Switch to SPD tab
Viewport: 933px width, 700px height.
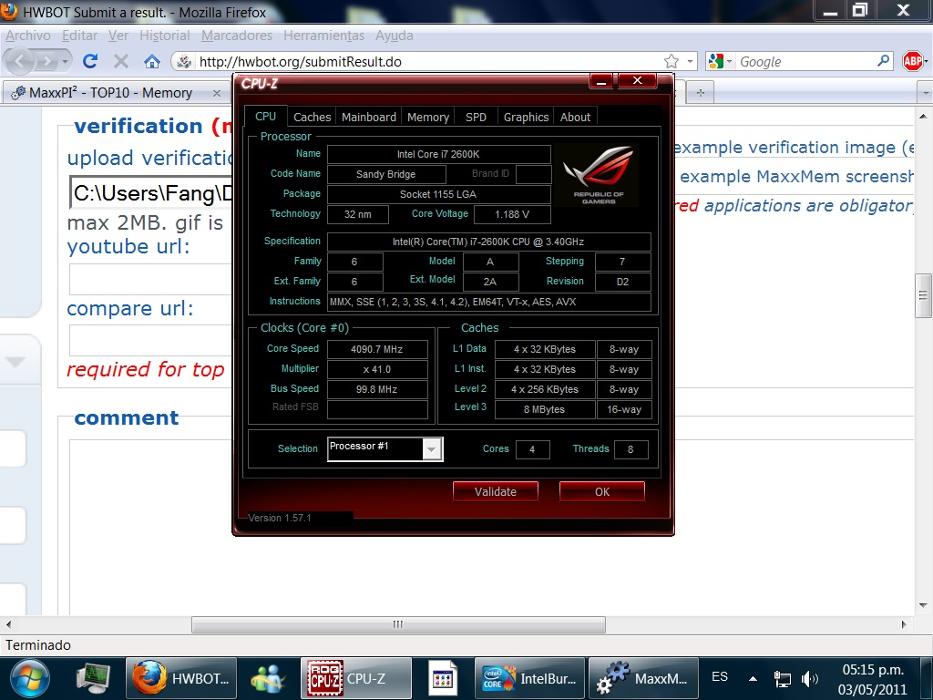click(476, 117)
